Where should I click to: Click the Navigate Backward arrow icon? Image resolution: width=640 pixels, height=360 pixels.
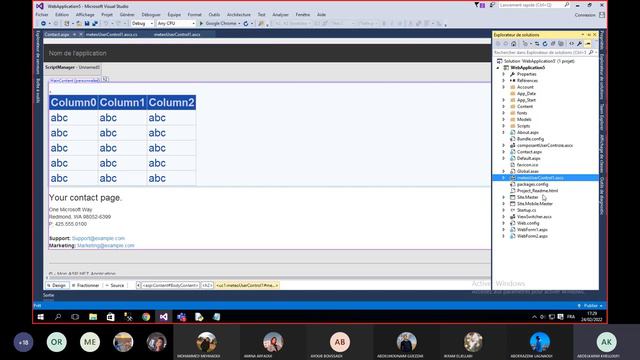[x=43, y=23]
